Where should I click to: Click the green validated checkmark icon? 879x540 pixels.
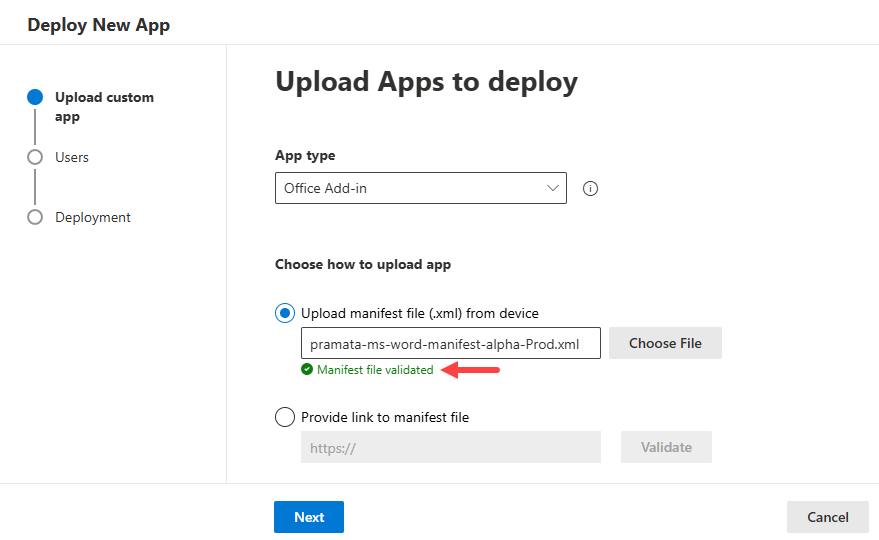click(x=307, y=369)
